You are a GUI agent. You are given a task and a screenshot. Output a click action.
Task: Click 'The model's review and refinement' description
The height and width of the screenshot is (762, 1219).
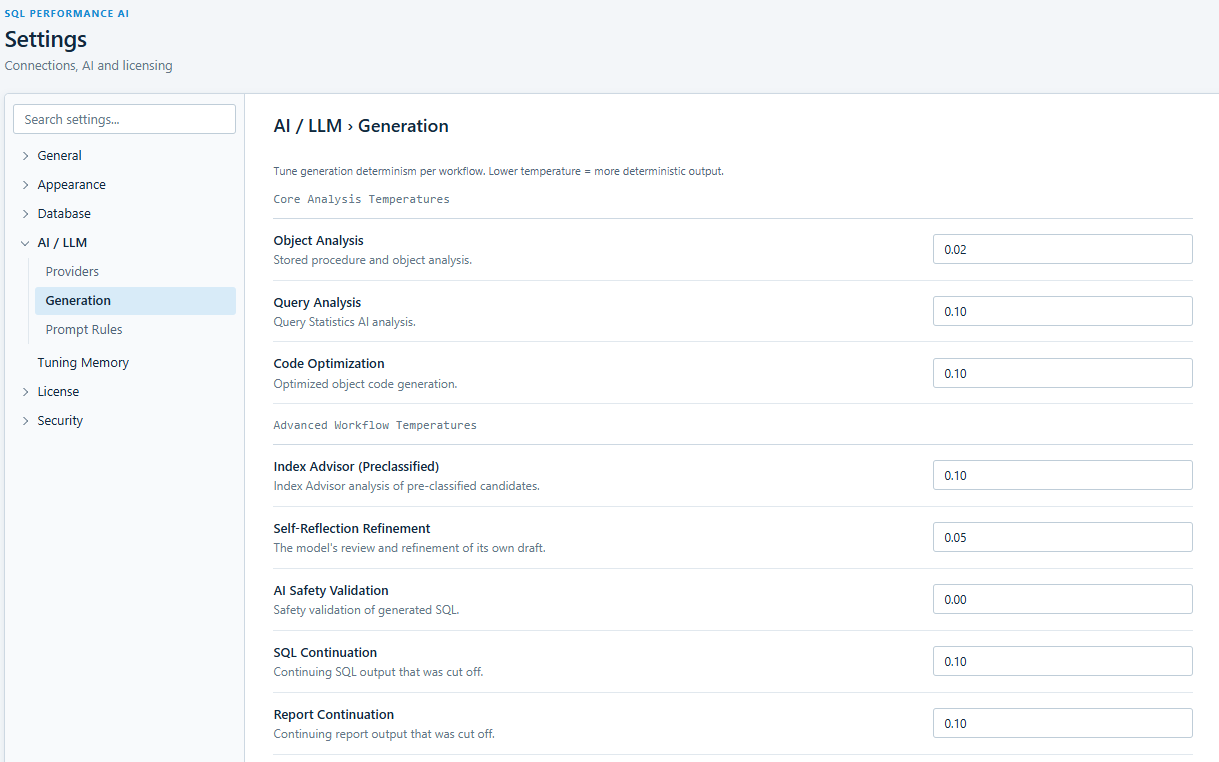(409, 548)
